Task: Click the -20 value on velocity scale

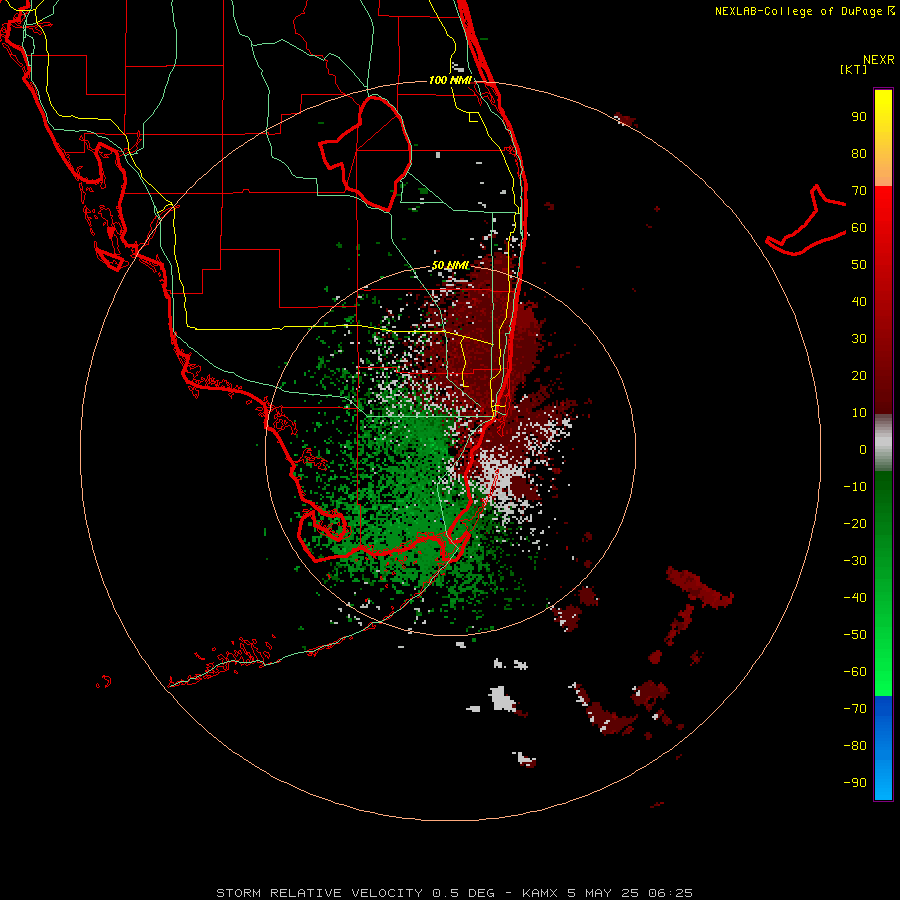Action: [855, 524]
